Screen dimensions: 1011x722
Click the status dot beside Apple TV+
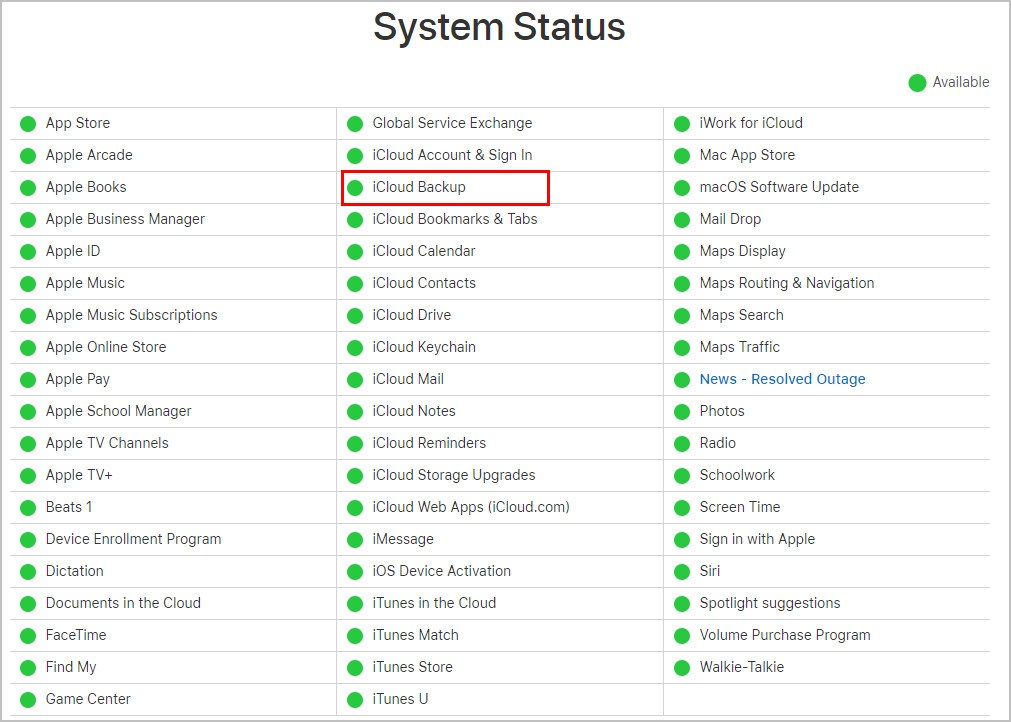[28, 476]
